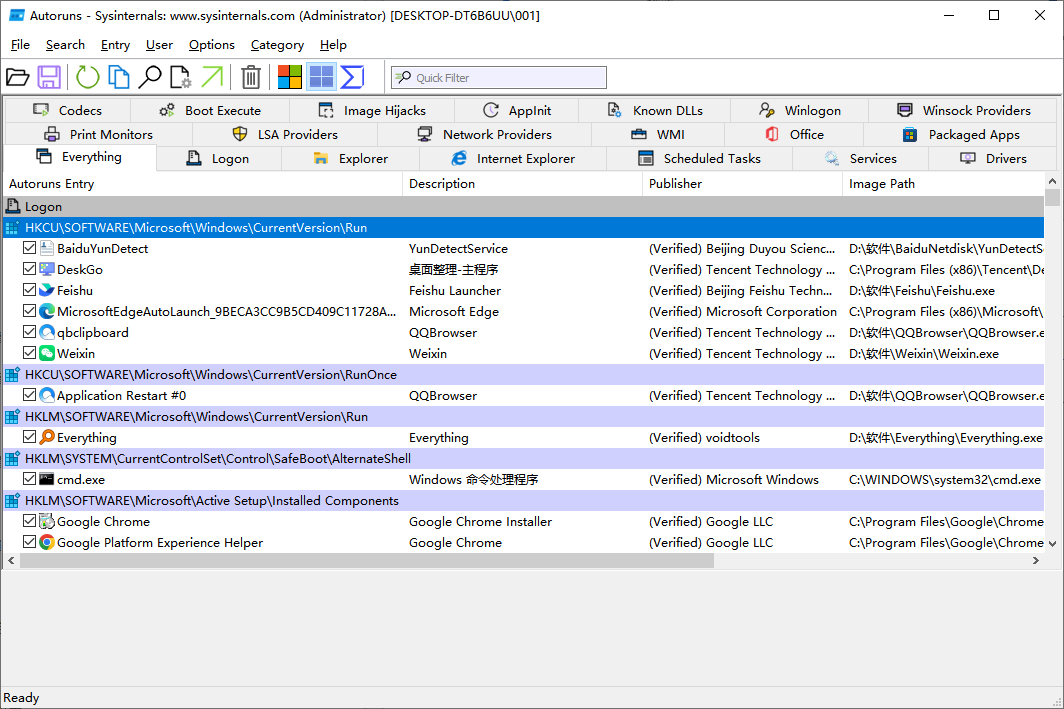Toggle the Hide Microsoft entries colored logo icon
Image resolution: width=1064 pixels, height=709 pixels.
tap(290, 77)
